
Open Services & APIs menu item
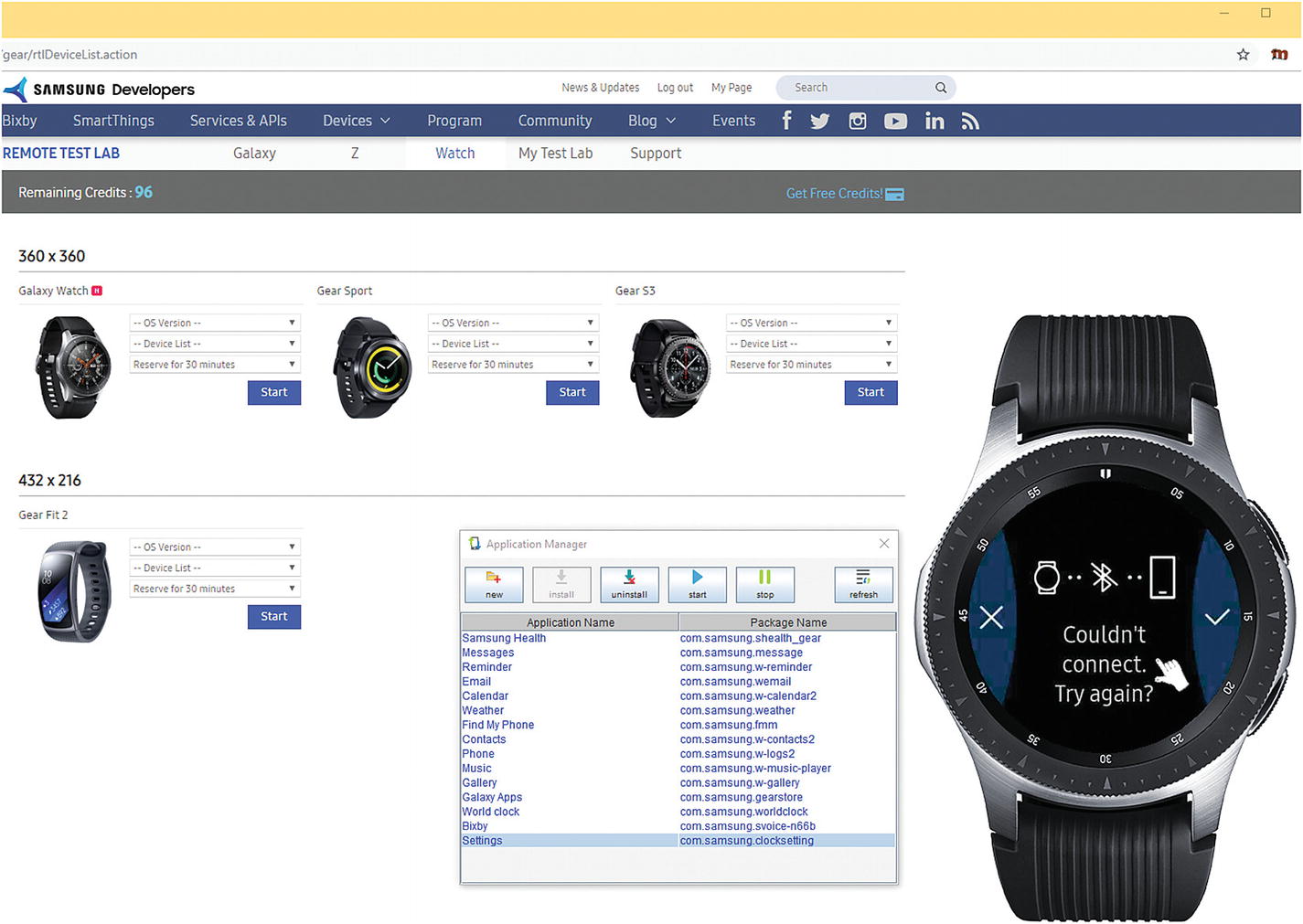(239, 121)
